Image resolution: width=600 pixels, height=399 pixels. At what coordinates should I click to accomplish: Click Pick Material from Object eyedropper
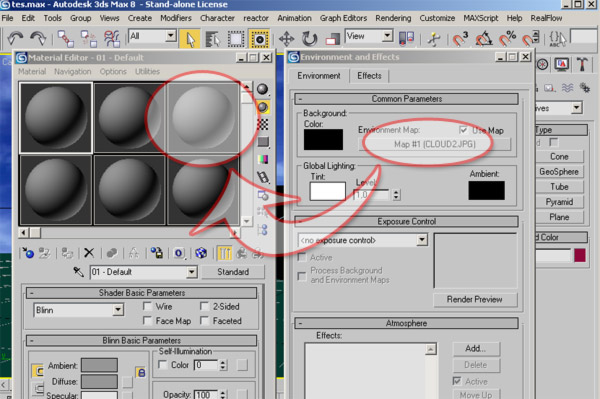[78, 272]
